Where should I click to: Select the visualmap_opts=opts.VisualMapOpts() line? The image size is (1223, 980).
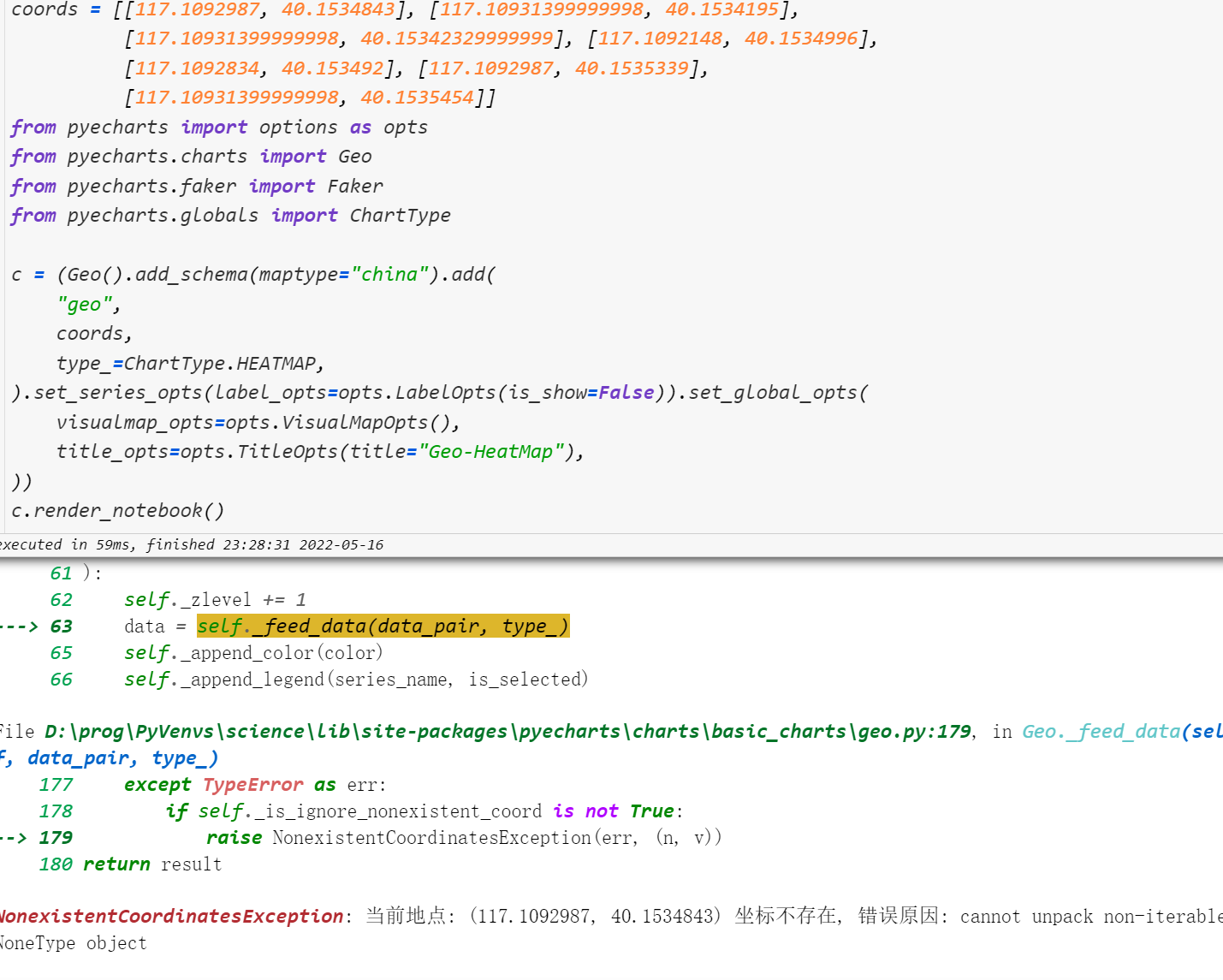click(258, 421)
